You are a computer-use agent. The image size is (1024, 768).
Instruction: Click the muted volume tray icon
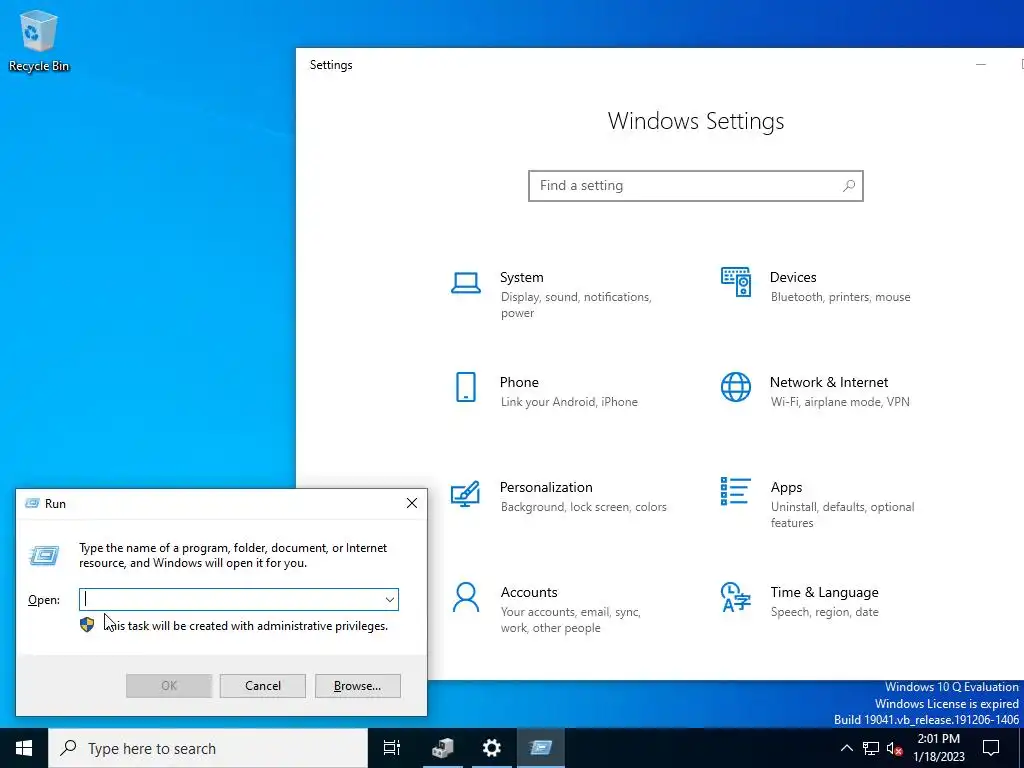click(x=895, y=748)
